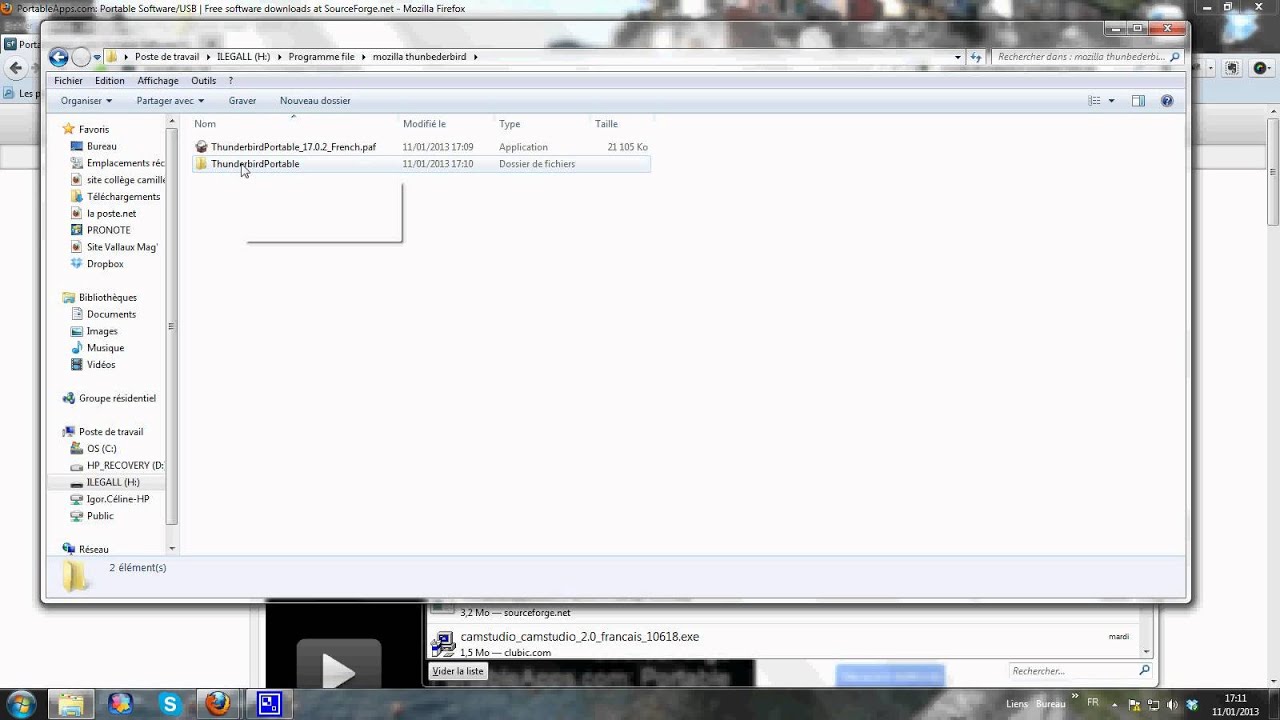This screenshot has width=1280, height=720.
Task: Switch to Firefox from the taskbar
Action: click(219, 704)
